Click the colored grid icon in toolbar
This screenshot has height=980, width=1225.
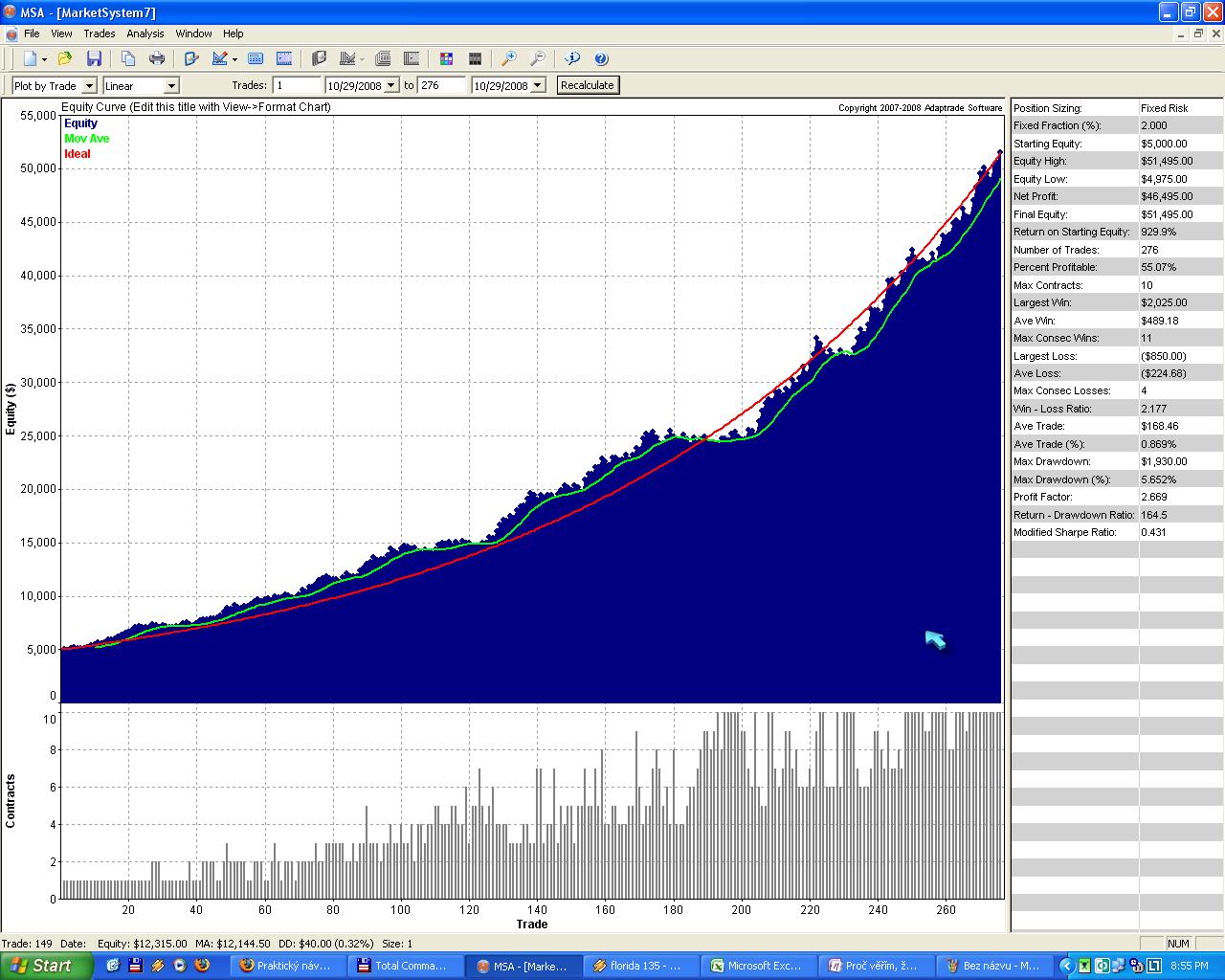click(446, 59)
